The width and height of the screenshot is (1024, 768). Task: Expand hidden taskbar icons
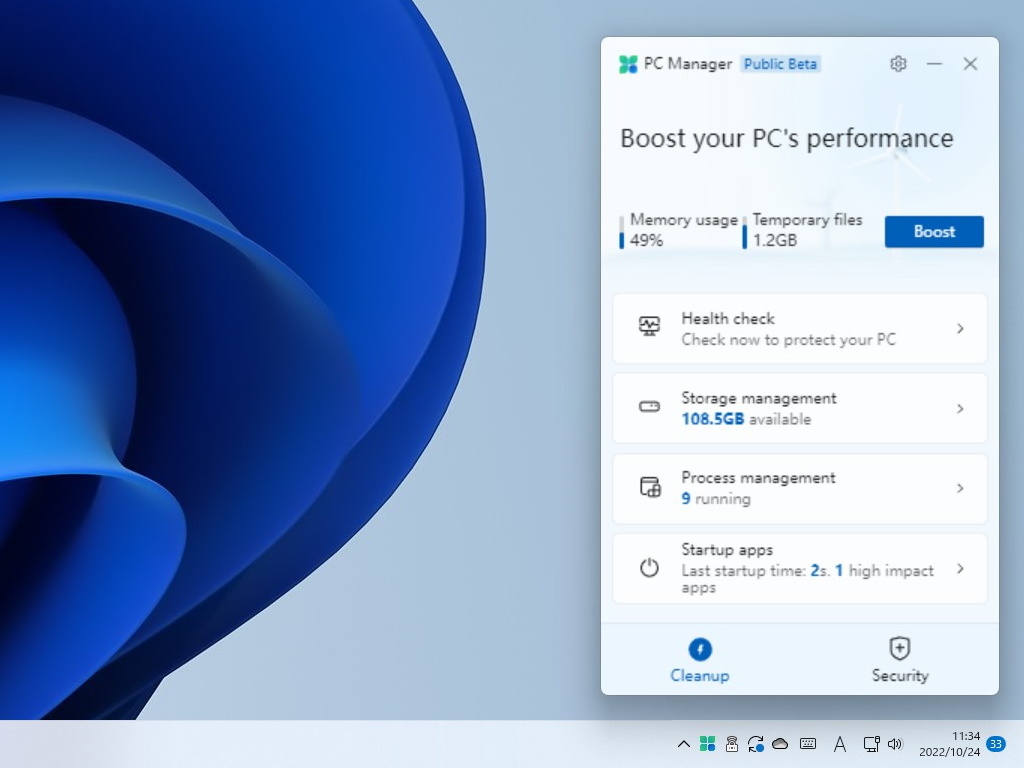point(684,744)
